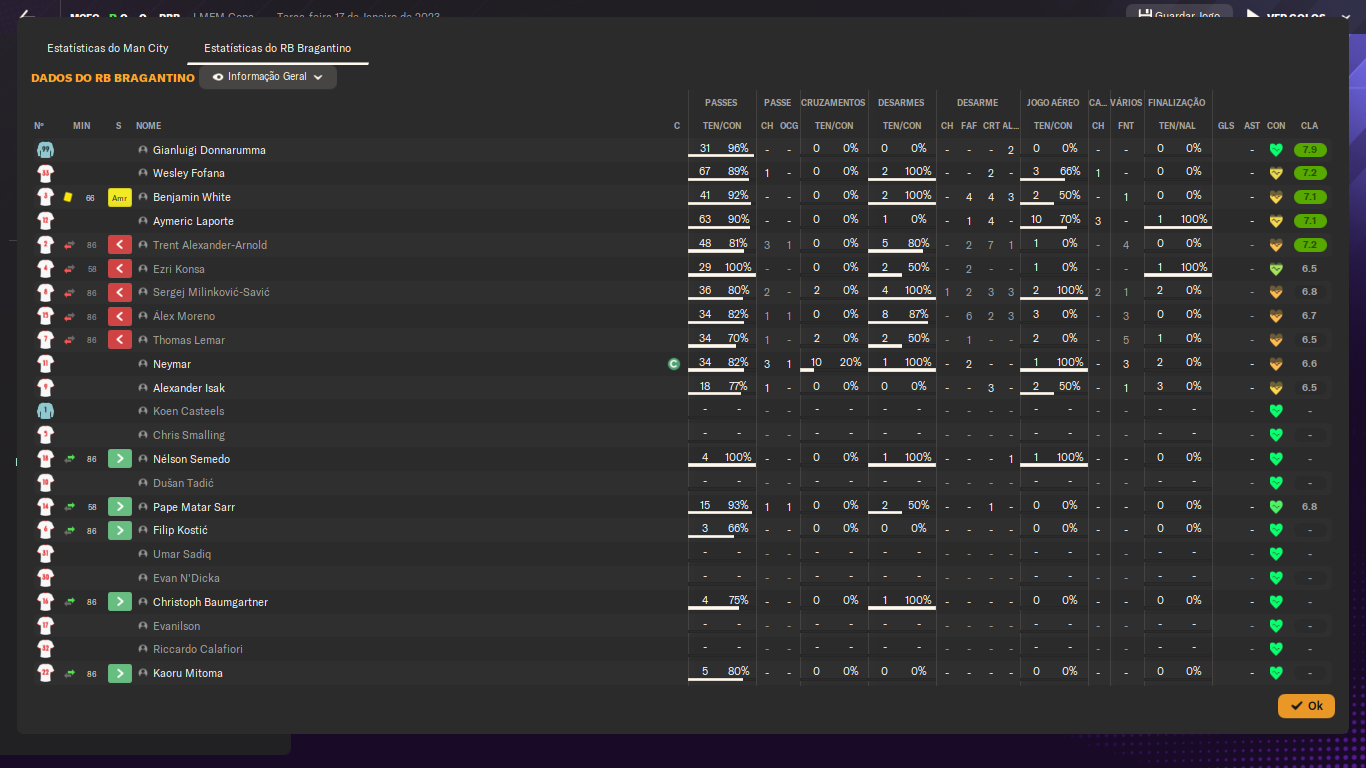The width and height of the screenshot is (1366, 768).
Task: Click the 7.9 rating for Donnarumma
Action: (x=1309, y=150)
